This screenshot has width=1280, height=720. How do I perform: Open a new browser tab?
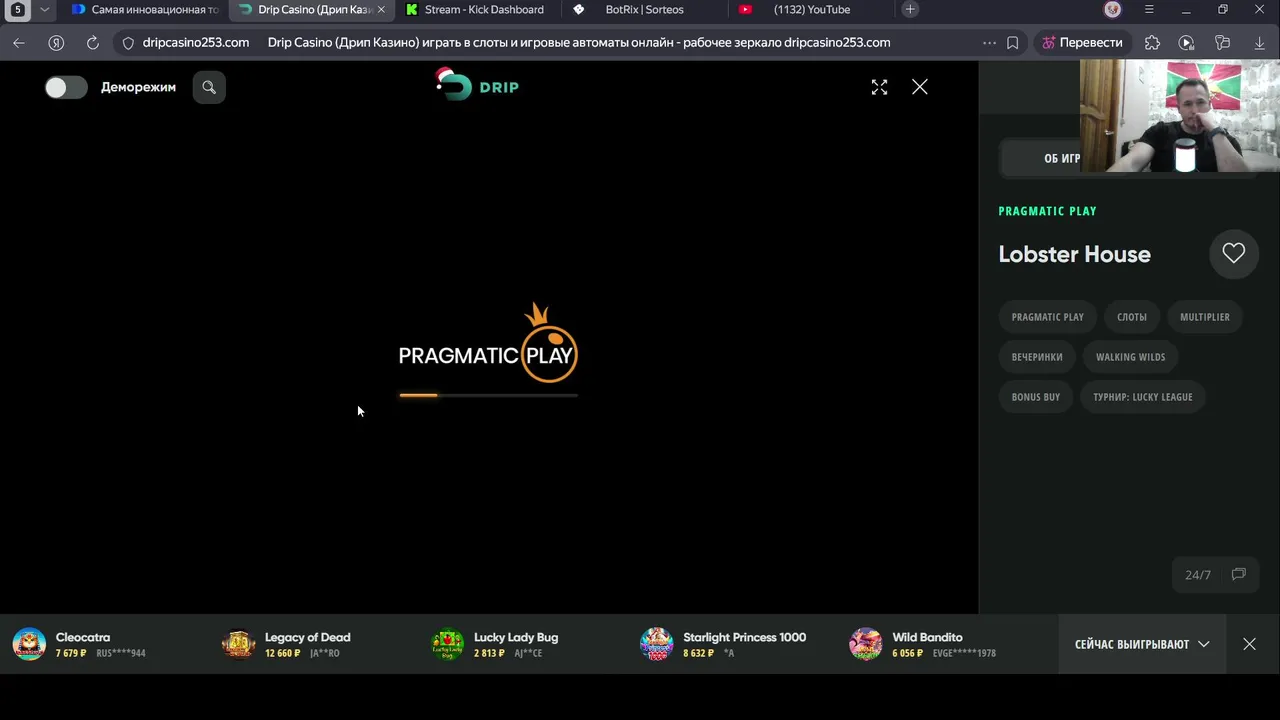coord(910,10)
